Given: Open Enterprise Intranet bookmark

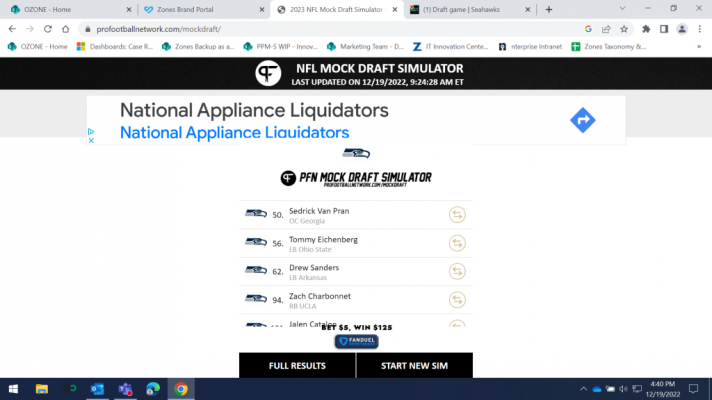Looking at the screenshot, I should 530,46.
